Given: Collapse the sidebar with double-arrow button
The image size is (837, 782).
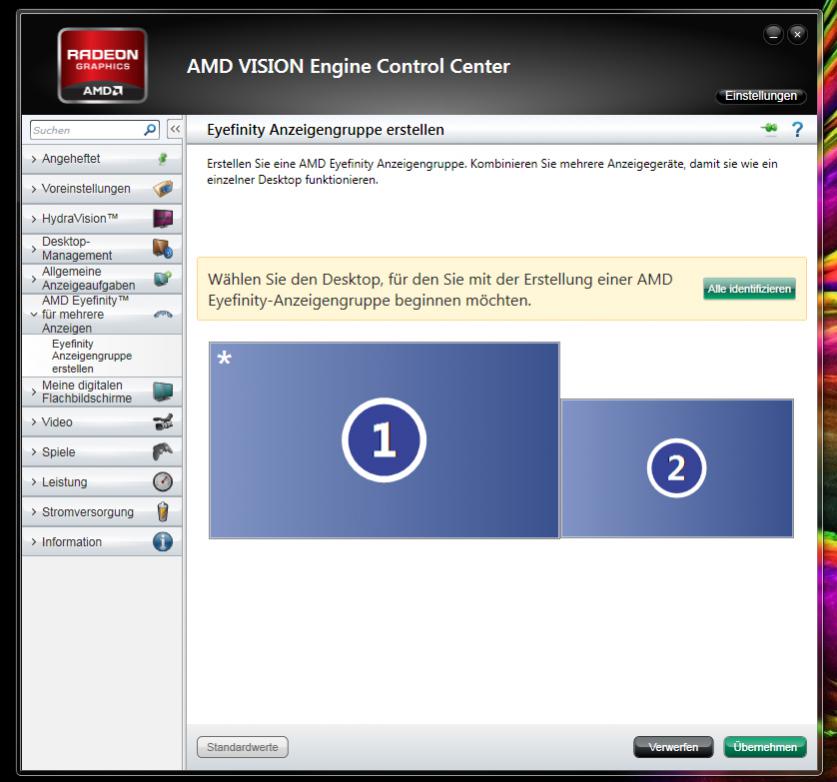Looking at the screenshot, I should [175, 129].
